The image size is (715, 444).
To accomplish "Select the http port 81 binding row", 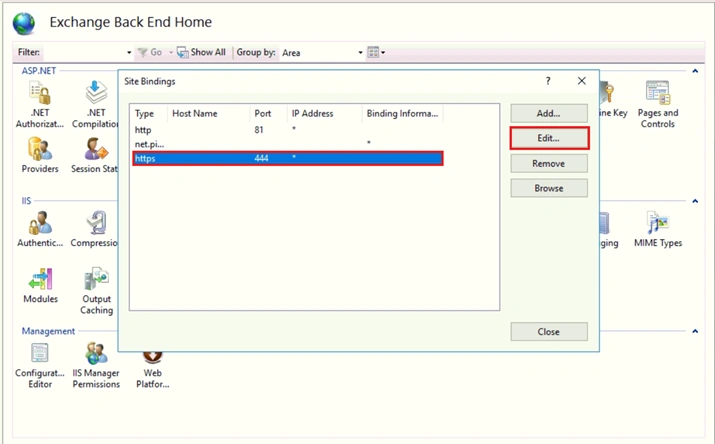I will (x=287, y=130).
